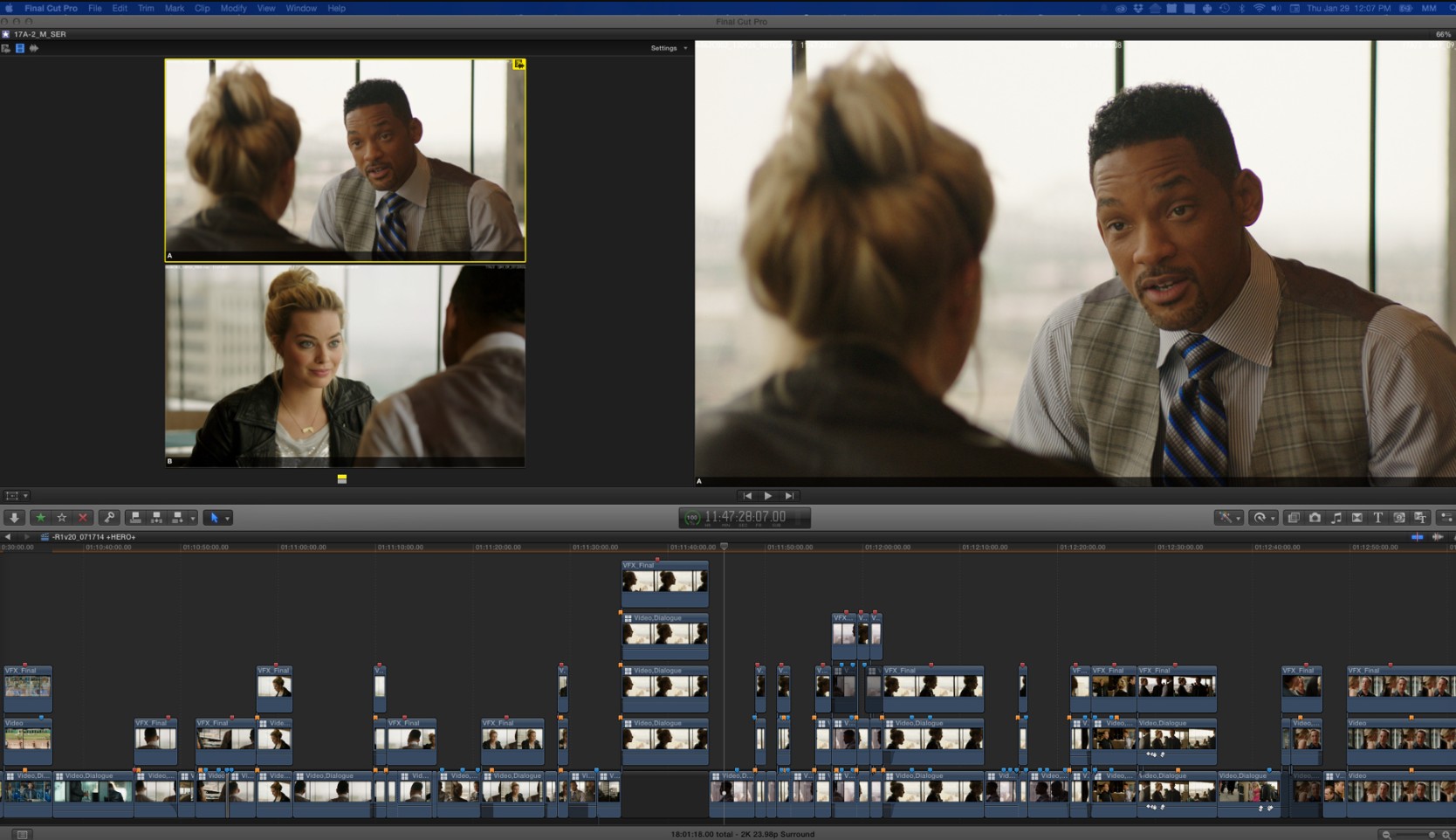Open the Clip menu
Screen dimensions: 1456x840
click(203, 8)
